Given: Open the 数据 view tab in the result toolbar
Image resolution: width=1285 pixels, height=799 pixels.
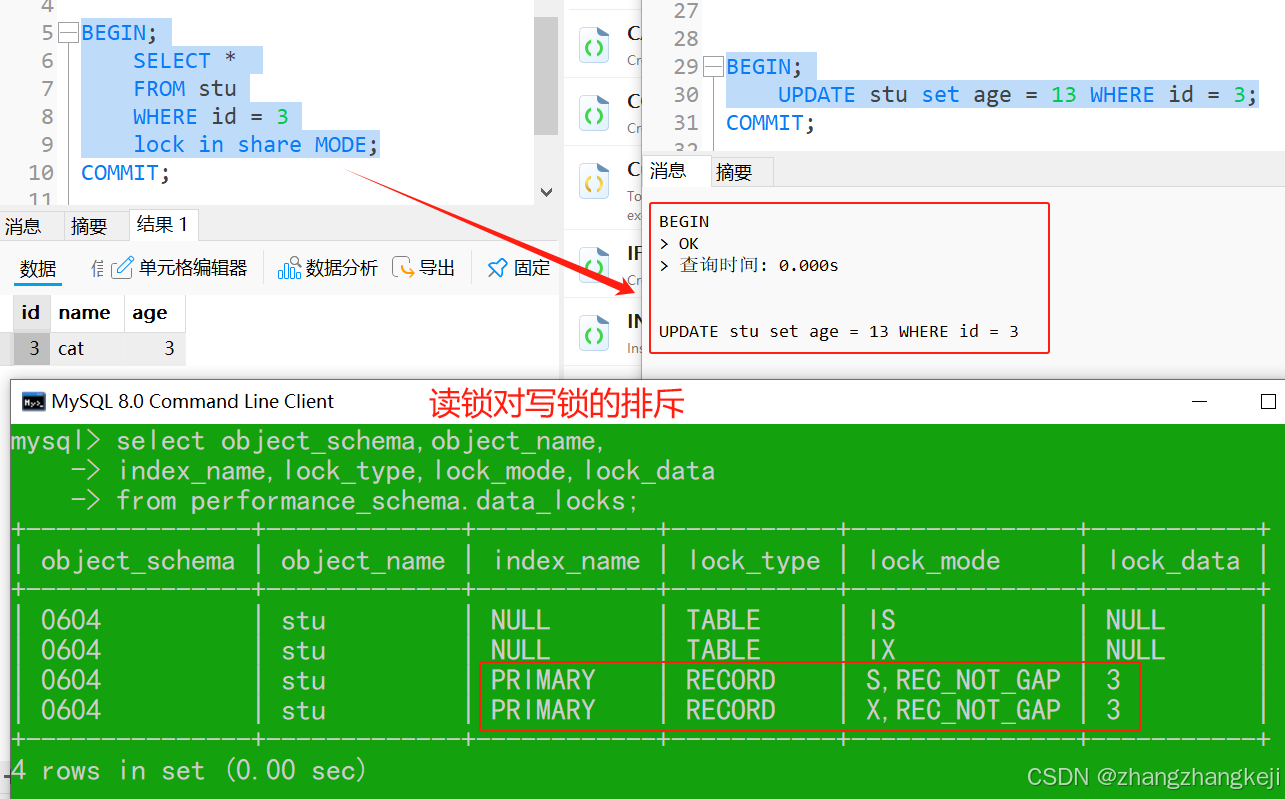Looking at the screenshot, I should tap(38, 268).
